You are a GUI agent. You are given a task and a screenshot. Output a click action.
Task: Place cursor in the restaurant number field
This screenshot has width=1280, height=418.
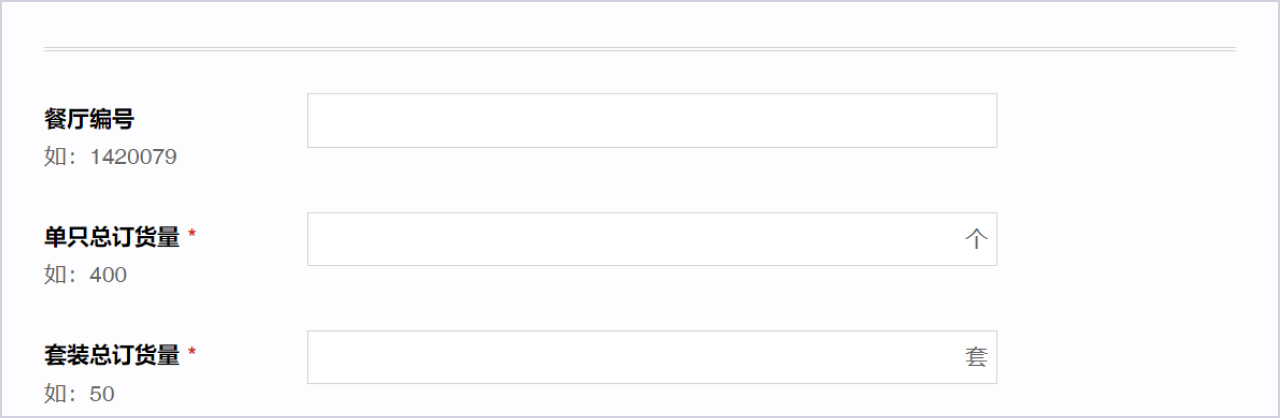point(651,121)
